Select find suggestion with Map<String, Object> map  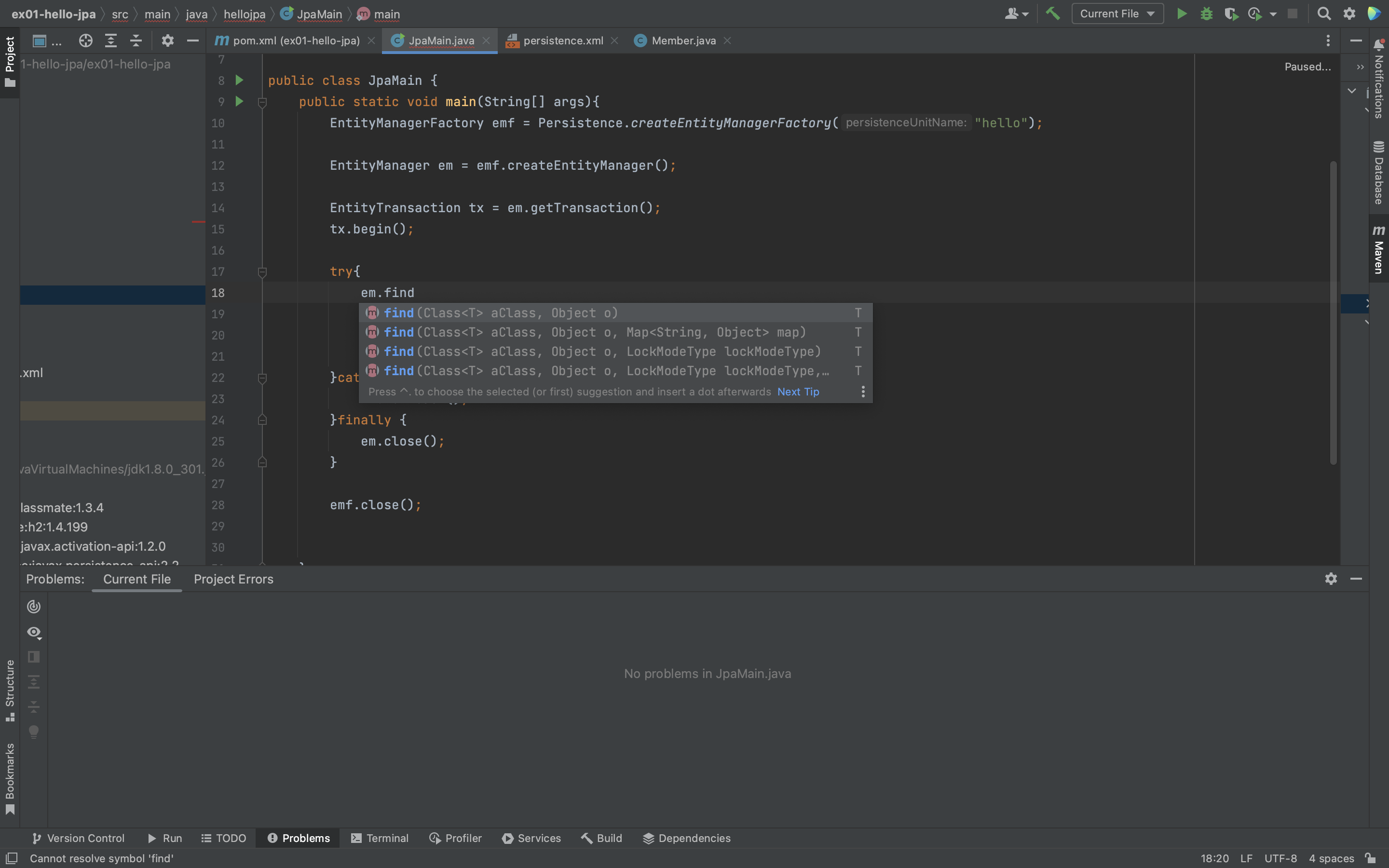615,332
